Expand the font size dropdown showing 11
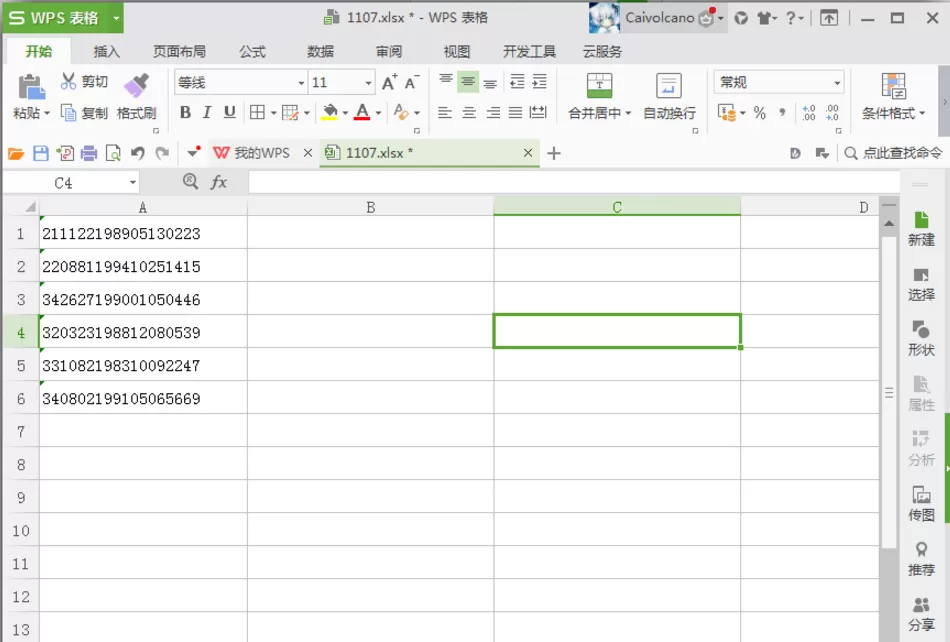The width and height of the screenshot is (950, 642). pos(368,82)
